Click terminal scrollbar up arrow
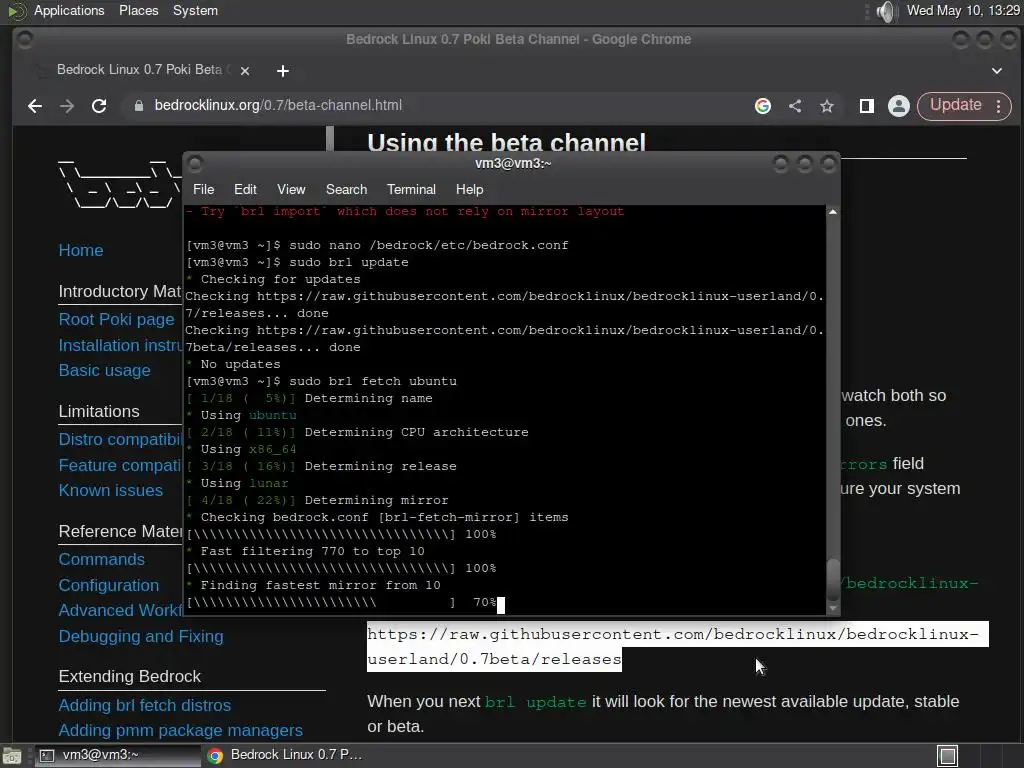This screenshot has height=768, width=1024. (833, 212)
